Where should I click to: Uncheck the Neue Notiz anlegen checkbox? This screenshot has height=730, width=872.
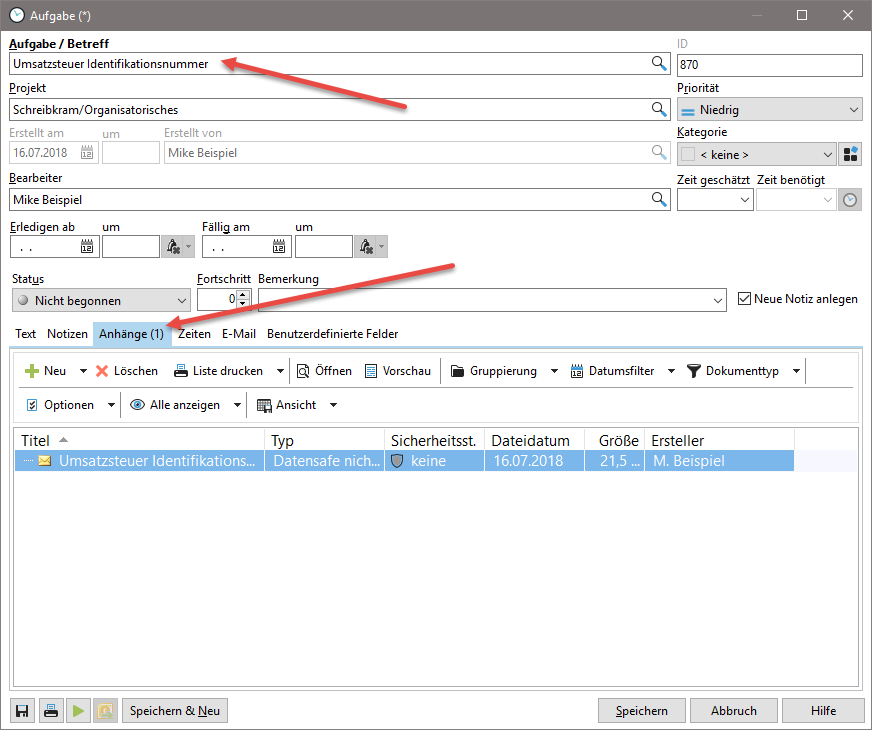coord(744,298)
